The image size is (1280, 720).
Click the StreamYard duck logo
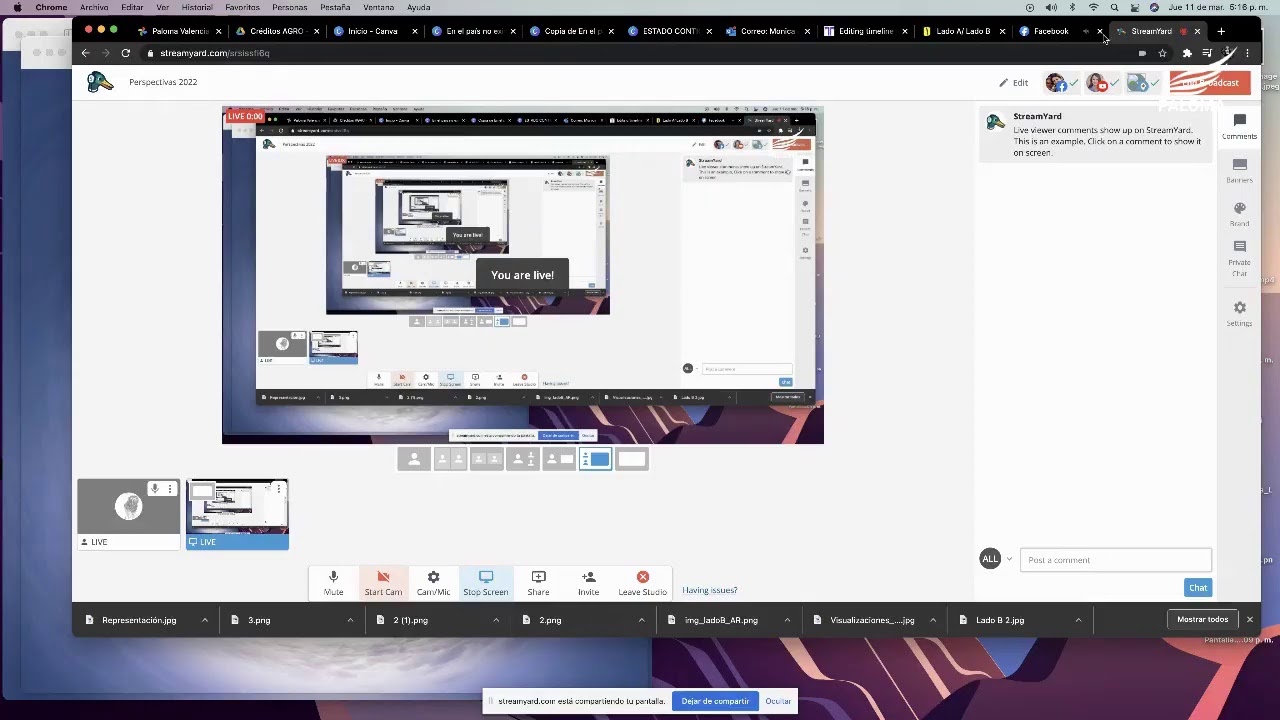(x=100, y=82)
